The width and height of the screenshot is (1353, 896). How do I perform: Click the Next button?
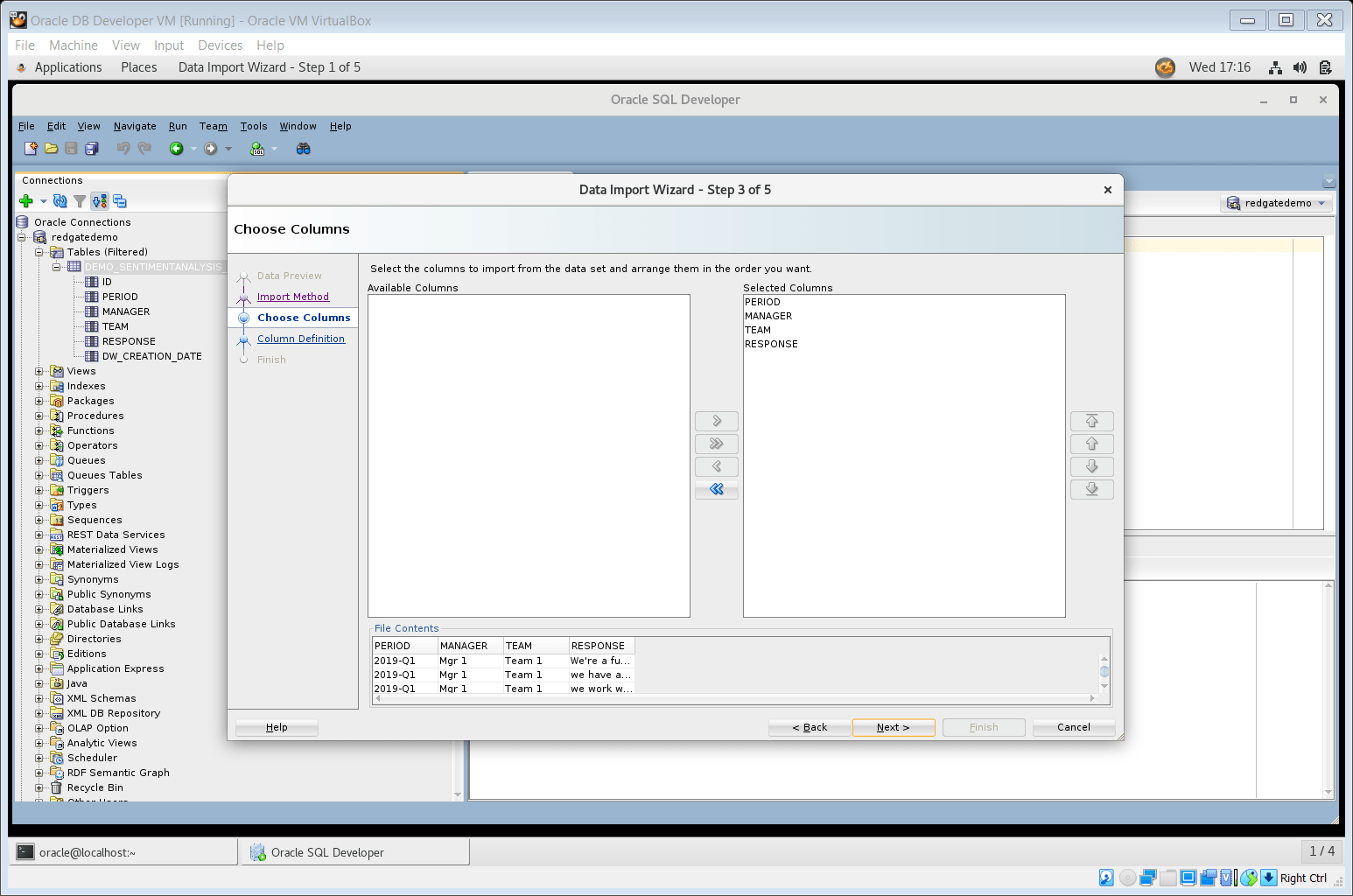point(894,727)
